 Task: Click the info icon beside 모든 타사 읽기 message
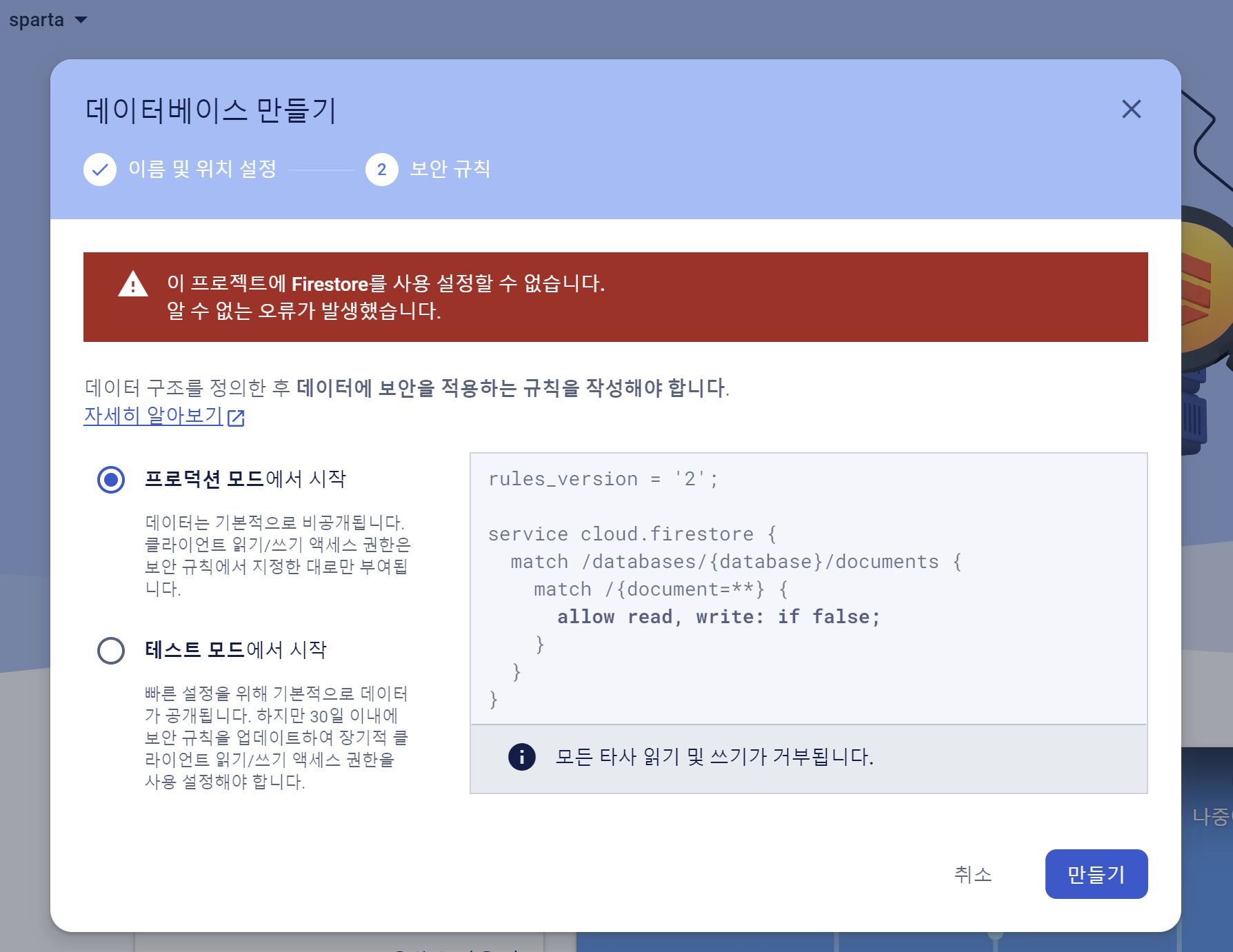pyautogui.click(x=522, y=757)
